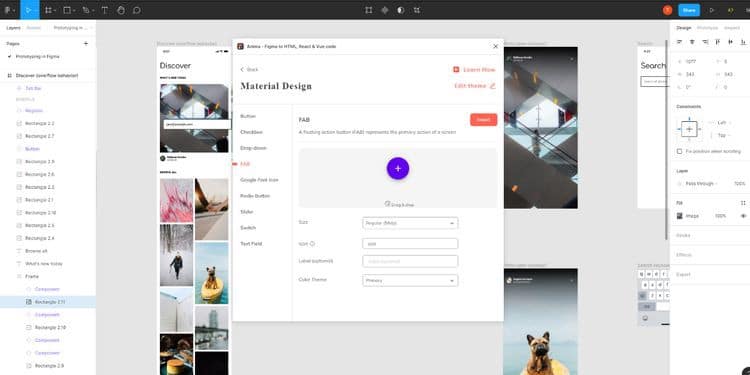The width and height of the screenshot is (750, 375).
Task: Click the Create component icon in toolbar
Action: click(385, 10)
